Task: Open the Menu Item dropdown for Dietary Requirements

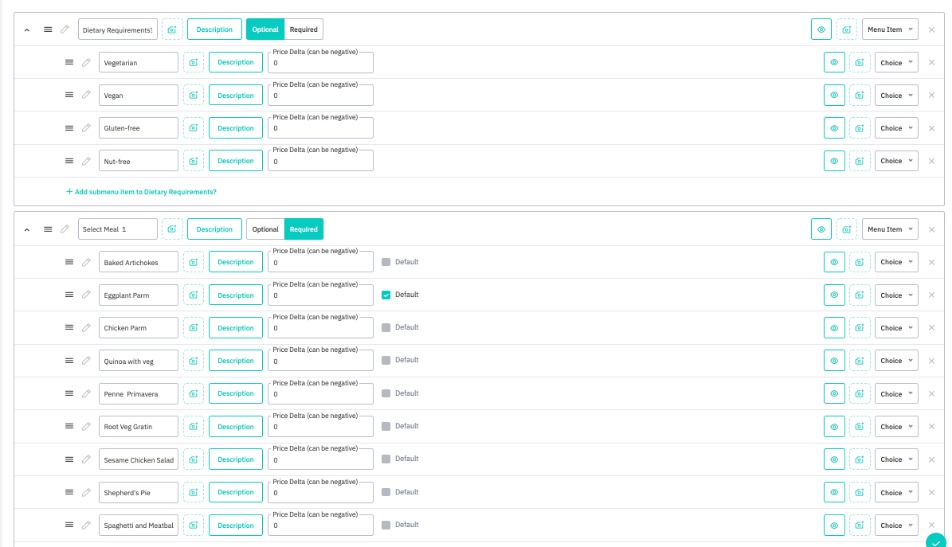Action: point(890,30)
